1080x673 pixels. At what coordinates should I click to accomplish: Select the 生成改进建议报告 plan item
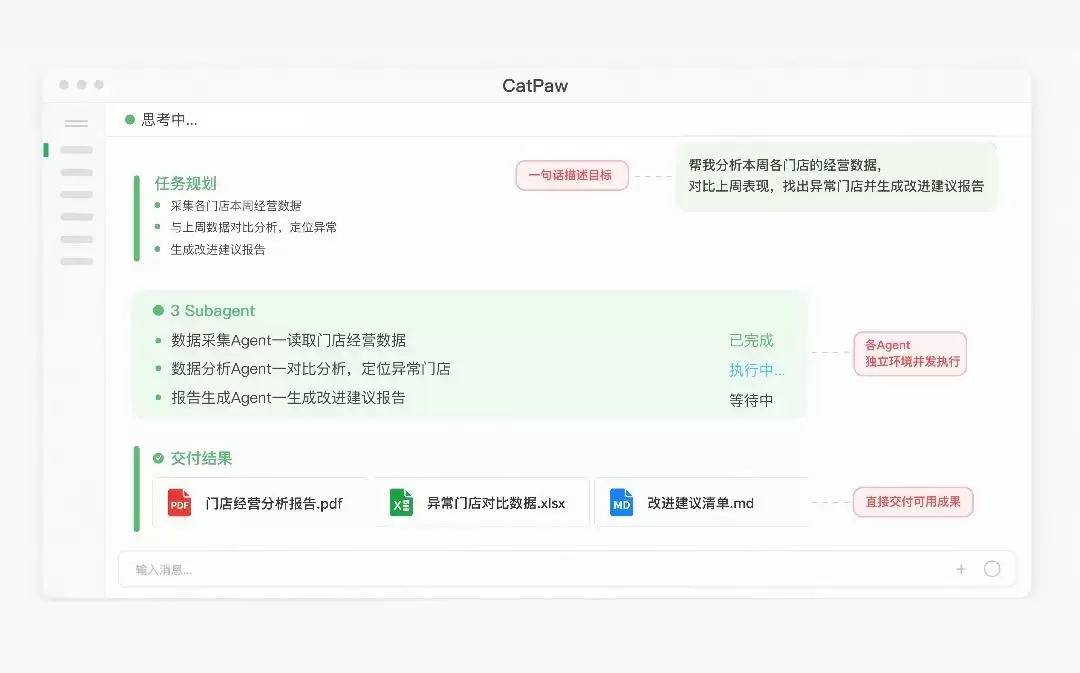point(218,249)
